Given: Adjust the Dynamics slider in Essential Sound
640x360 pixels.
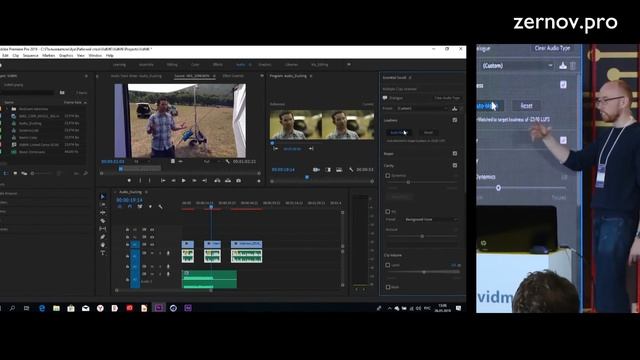Looking at the screenshot, I should point(408,182).
